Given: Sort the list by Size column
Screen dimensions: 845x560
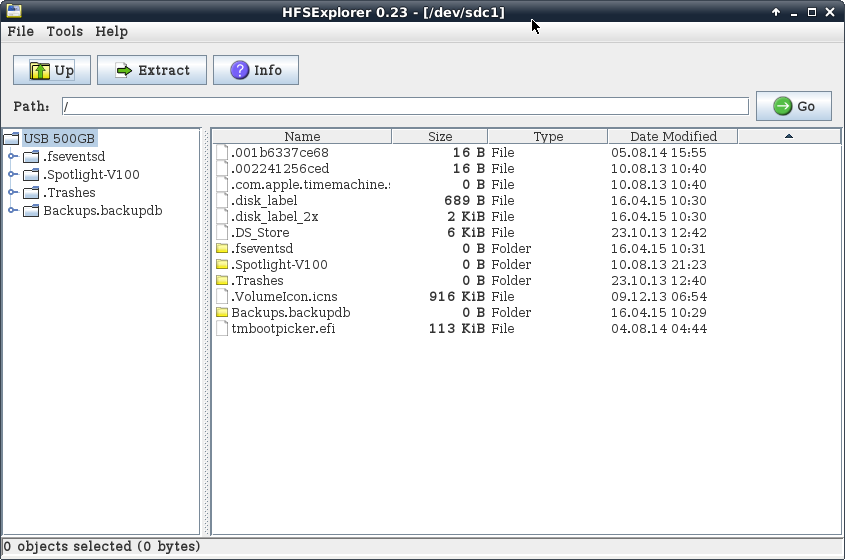Looking at the screenshot, I should [x=440, y=136].
